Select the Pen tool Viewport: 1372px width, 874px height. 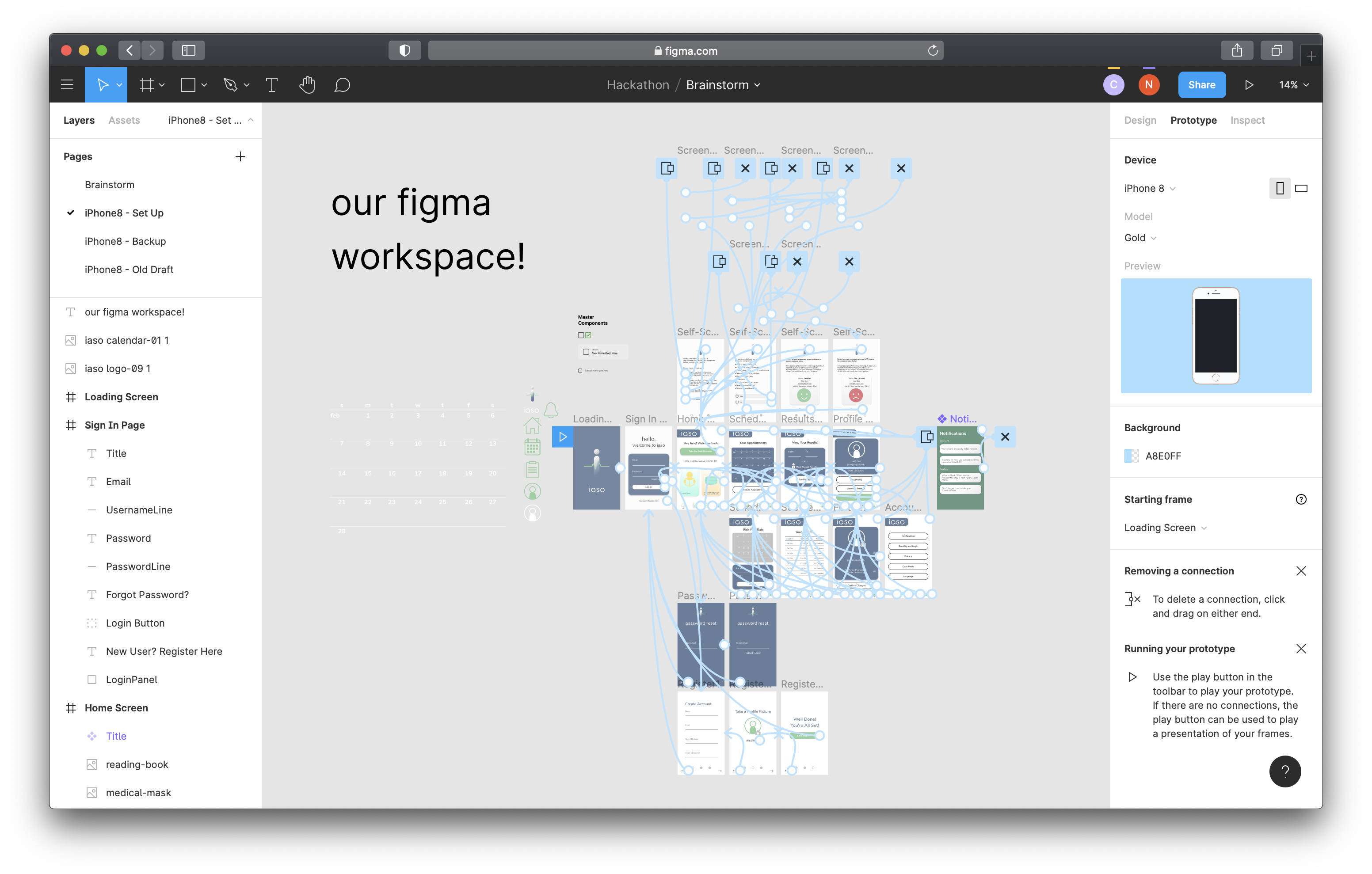point(230,85)
